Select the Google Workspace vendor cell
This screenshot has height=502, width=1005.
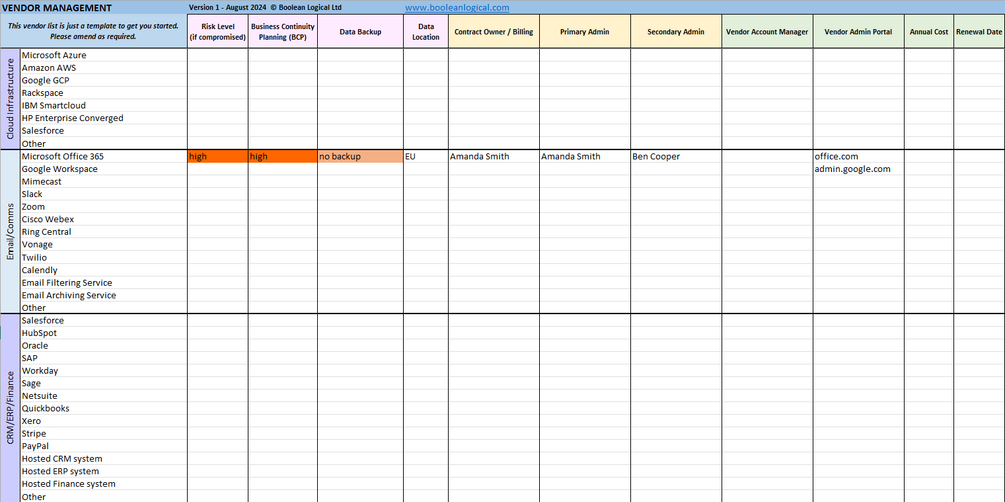pyautogui.click(x=104, y=169)
